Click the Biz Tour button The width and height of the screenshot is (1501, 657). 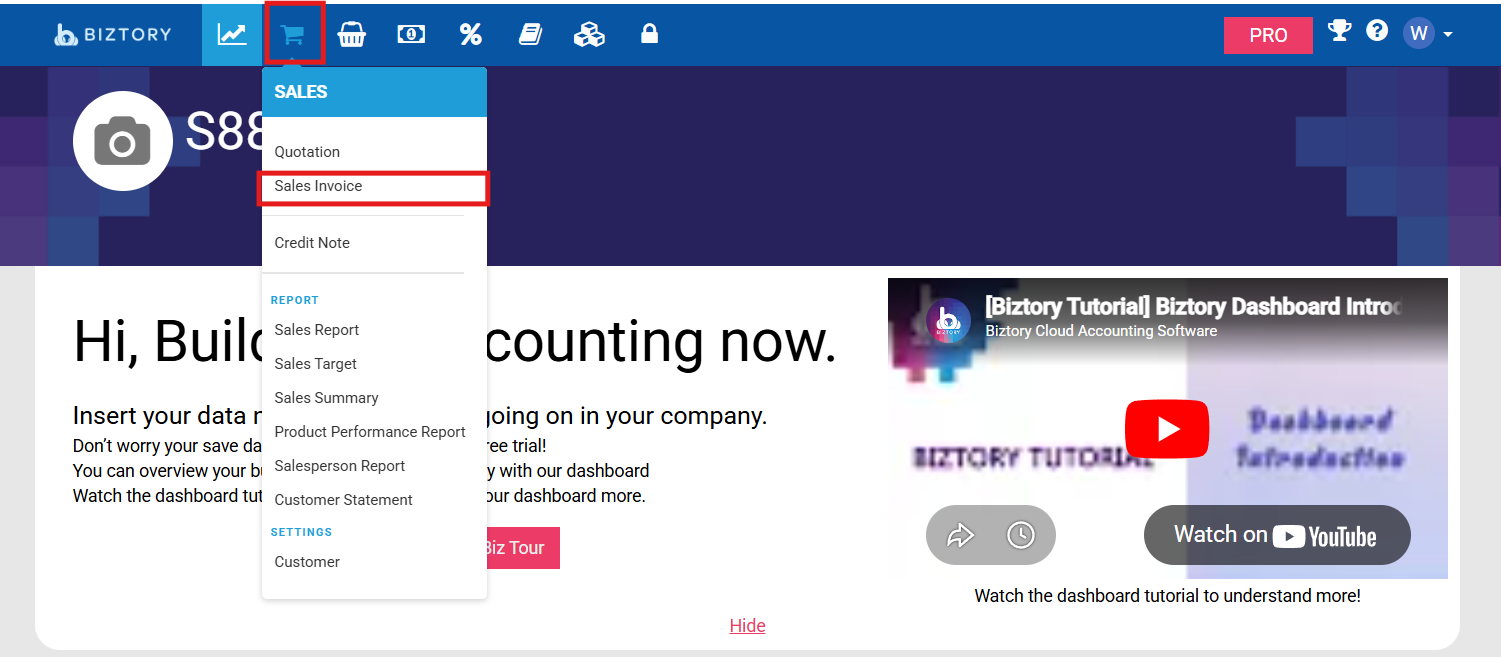click(x=521, y=548)
